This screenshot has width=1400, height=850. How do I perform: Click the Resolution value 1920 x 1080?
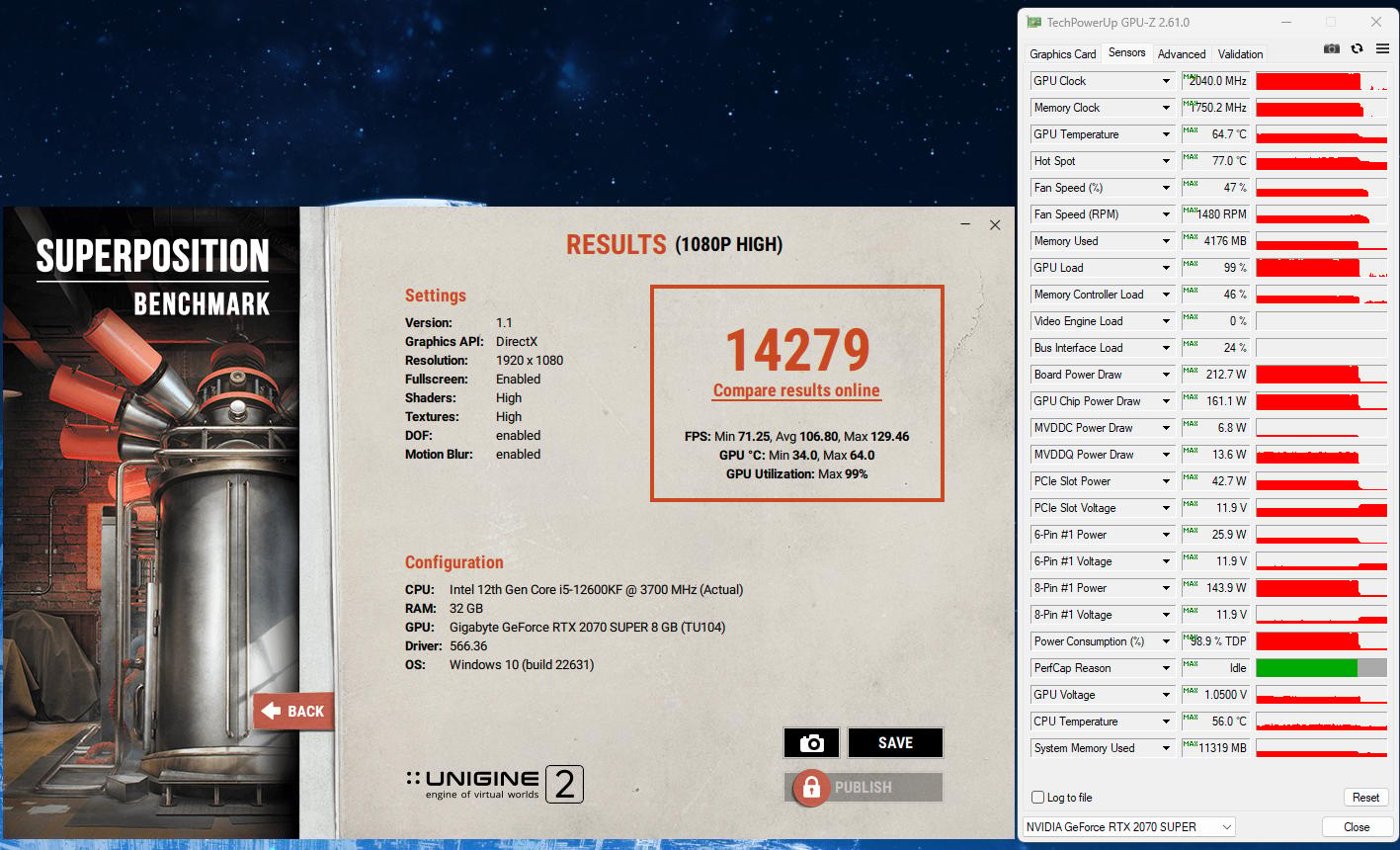[x=530, y=360]
